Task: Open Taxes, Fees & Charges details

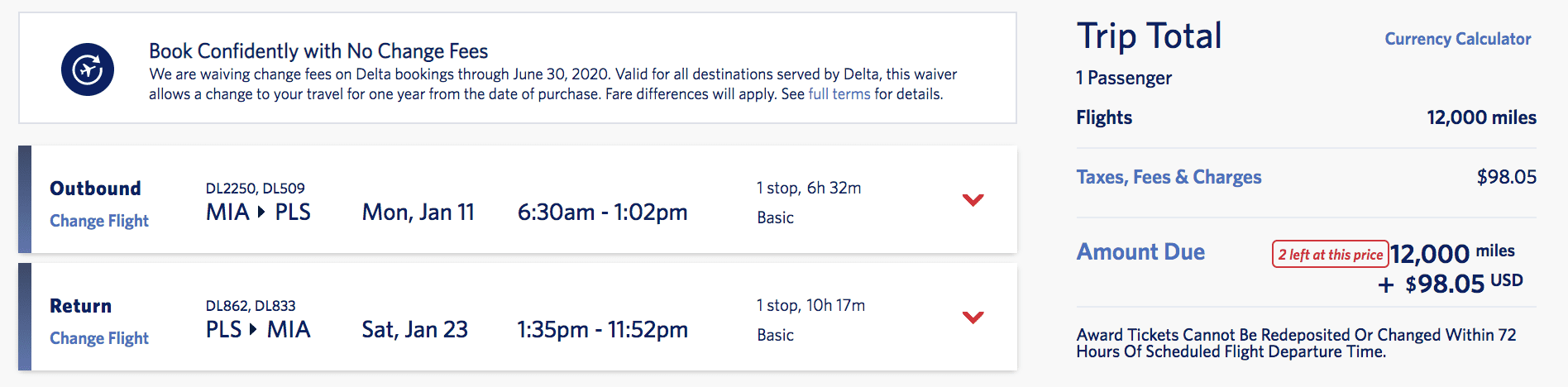Action: 1169,177
